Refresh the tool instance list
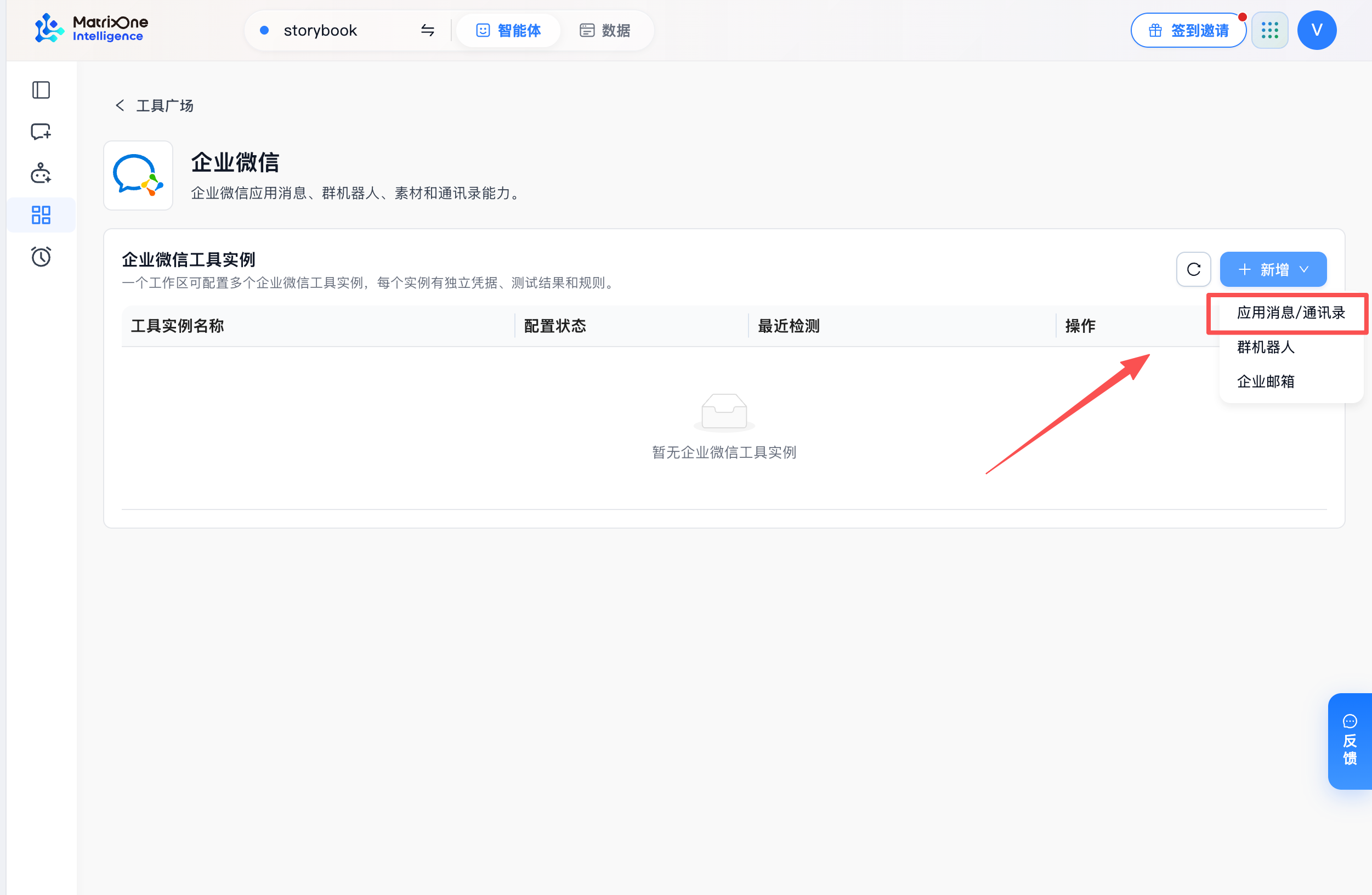The image size is (1372, 895). (x=1193, y=269)
